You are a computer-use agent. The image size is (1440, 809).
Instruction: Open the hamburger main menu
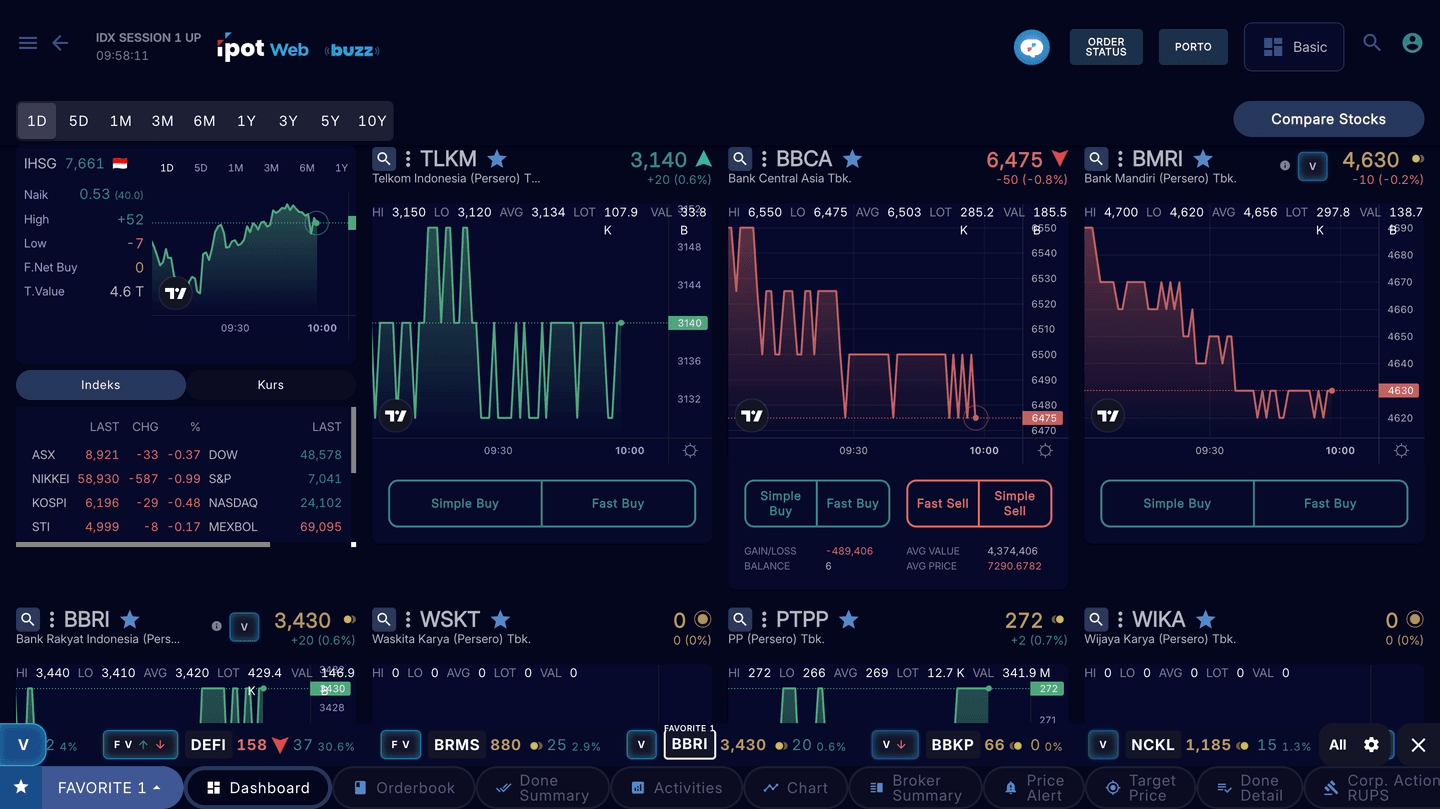pos(28,43)
